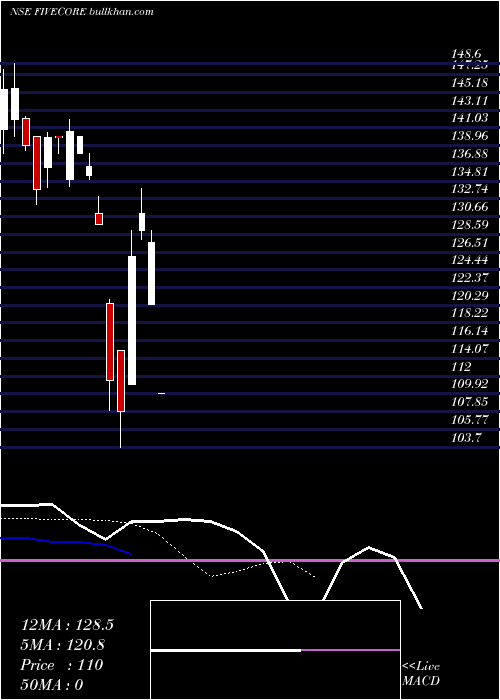The width and height of the screenshot is (500, 700).
Task: Click the tallest white candlestick body
Action: click(x=132, y=320)
